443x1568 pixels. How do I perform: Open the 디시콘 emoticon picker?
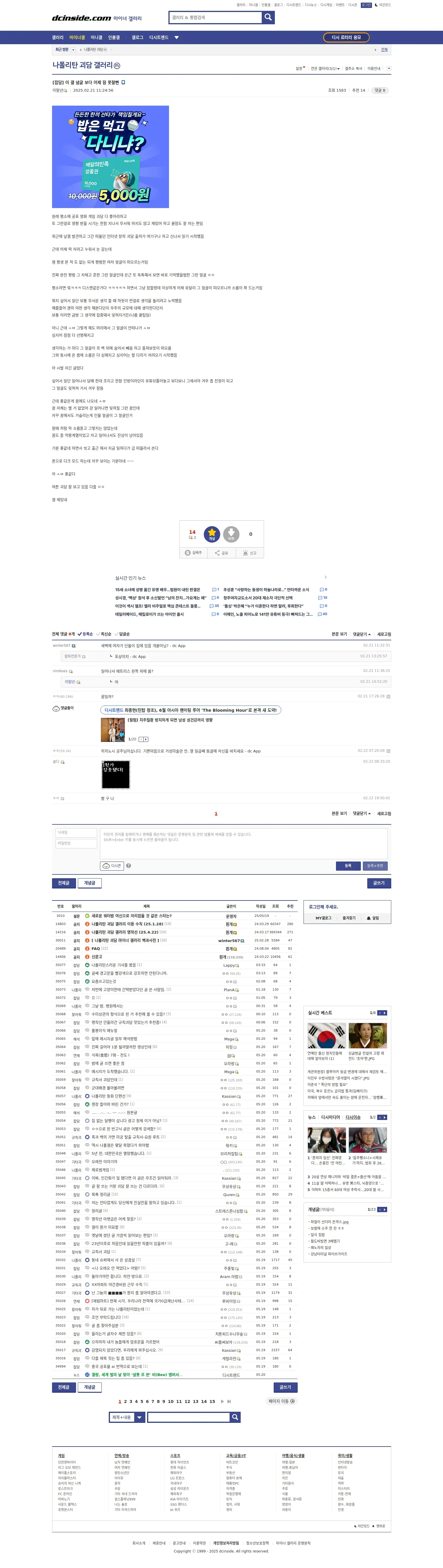coord(112,866)
